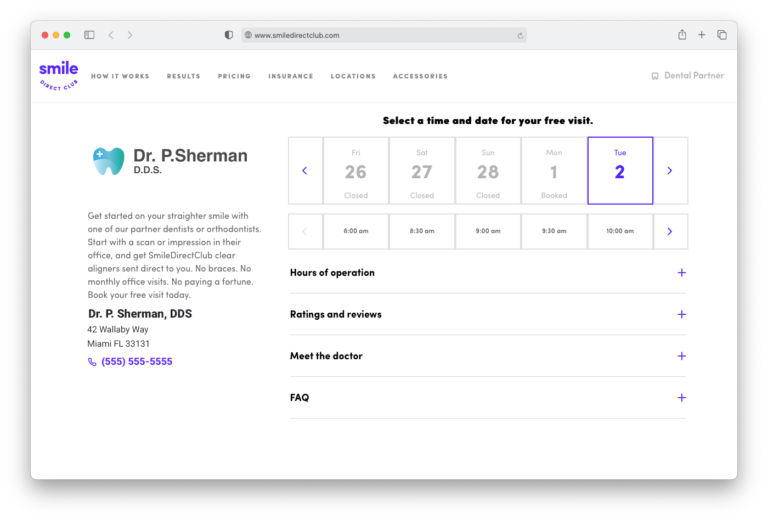
Task: Expand the FAQ section
Action: [488, 398]
